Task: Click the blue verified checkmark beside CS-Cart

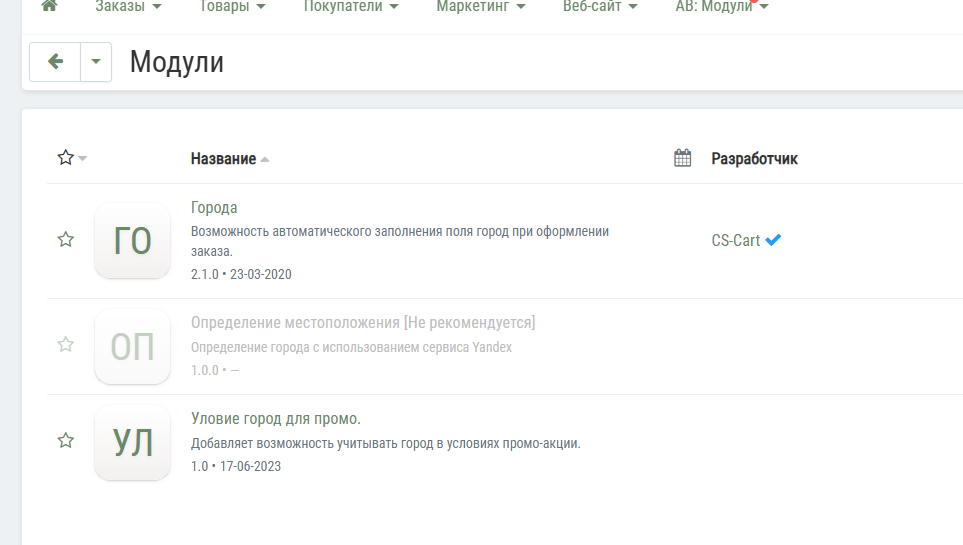Action: click(773, 240)
